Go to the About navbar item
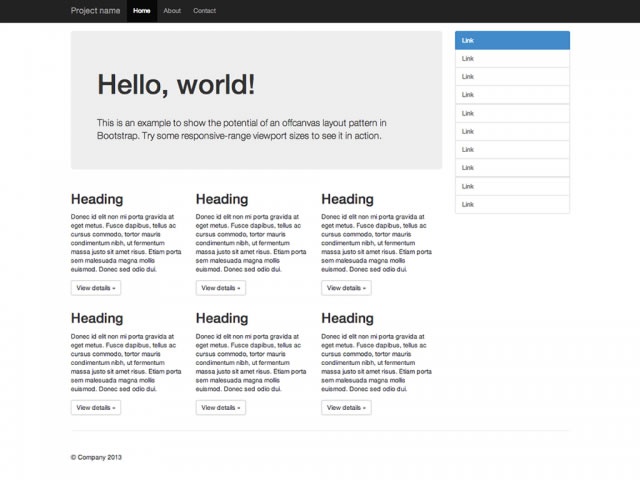 tap(172, 11)
